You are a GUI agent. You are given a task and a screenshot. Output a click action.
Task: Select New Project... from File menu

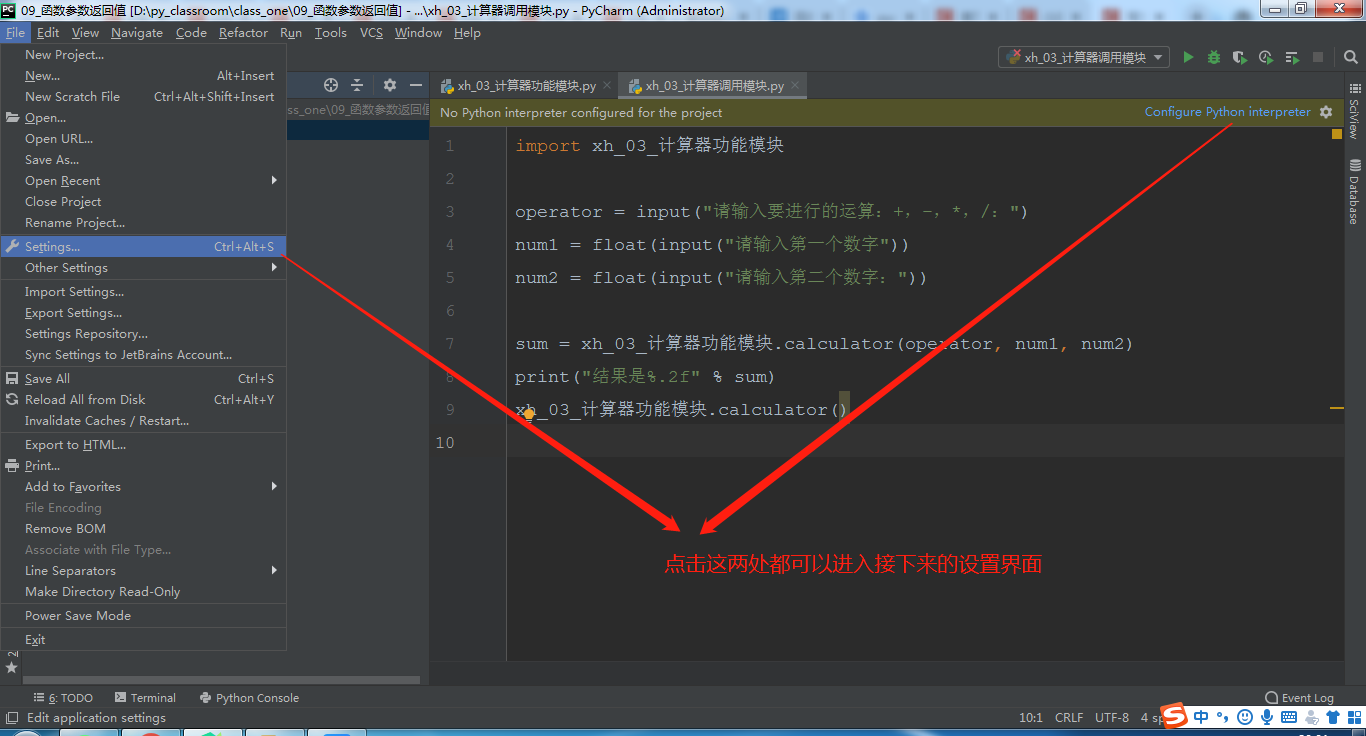143,55
